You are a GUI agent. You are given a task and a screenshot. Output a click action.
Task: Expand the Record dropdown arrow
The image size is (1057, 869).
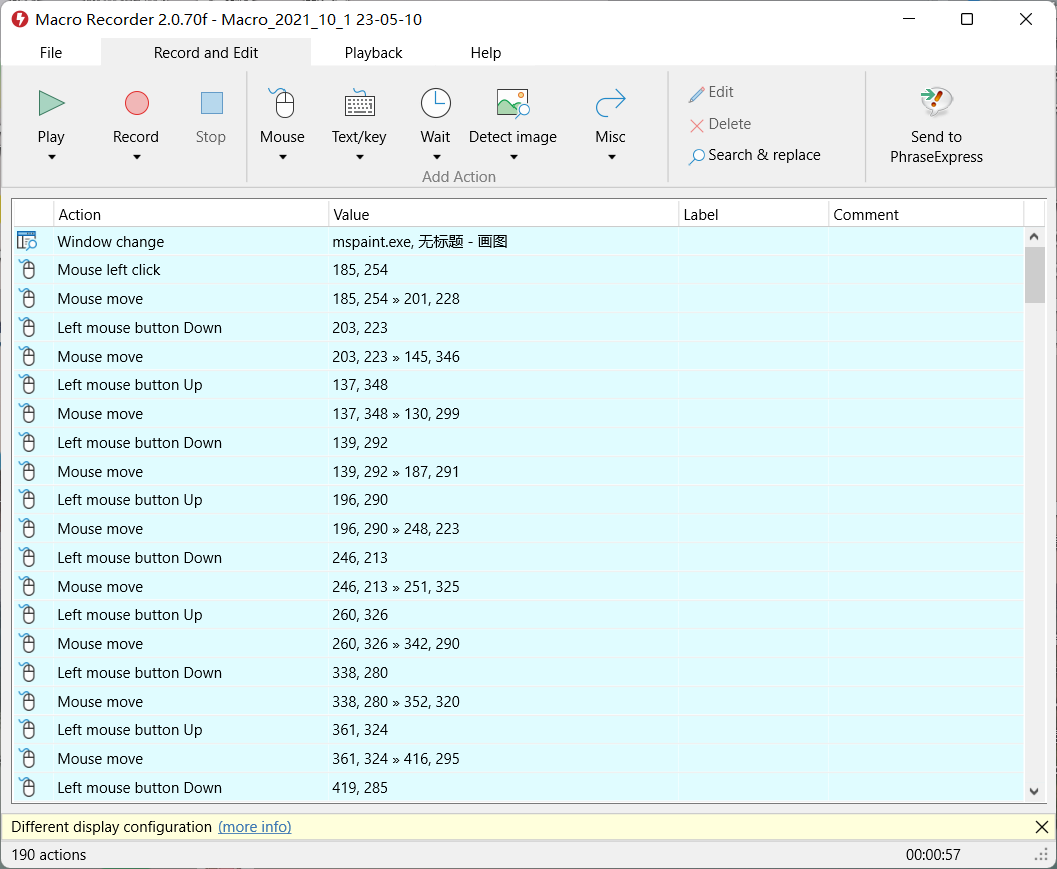point(136,157)
